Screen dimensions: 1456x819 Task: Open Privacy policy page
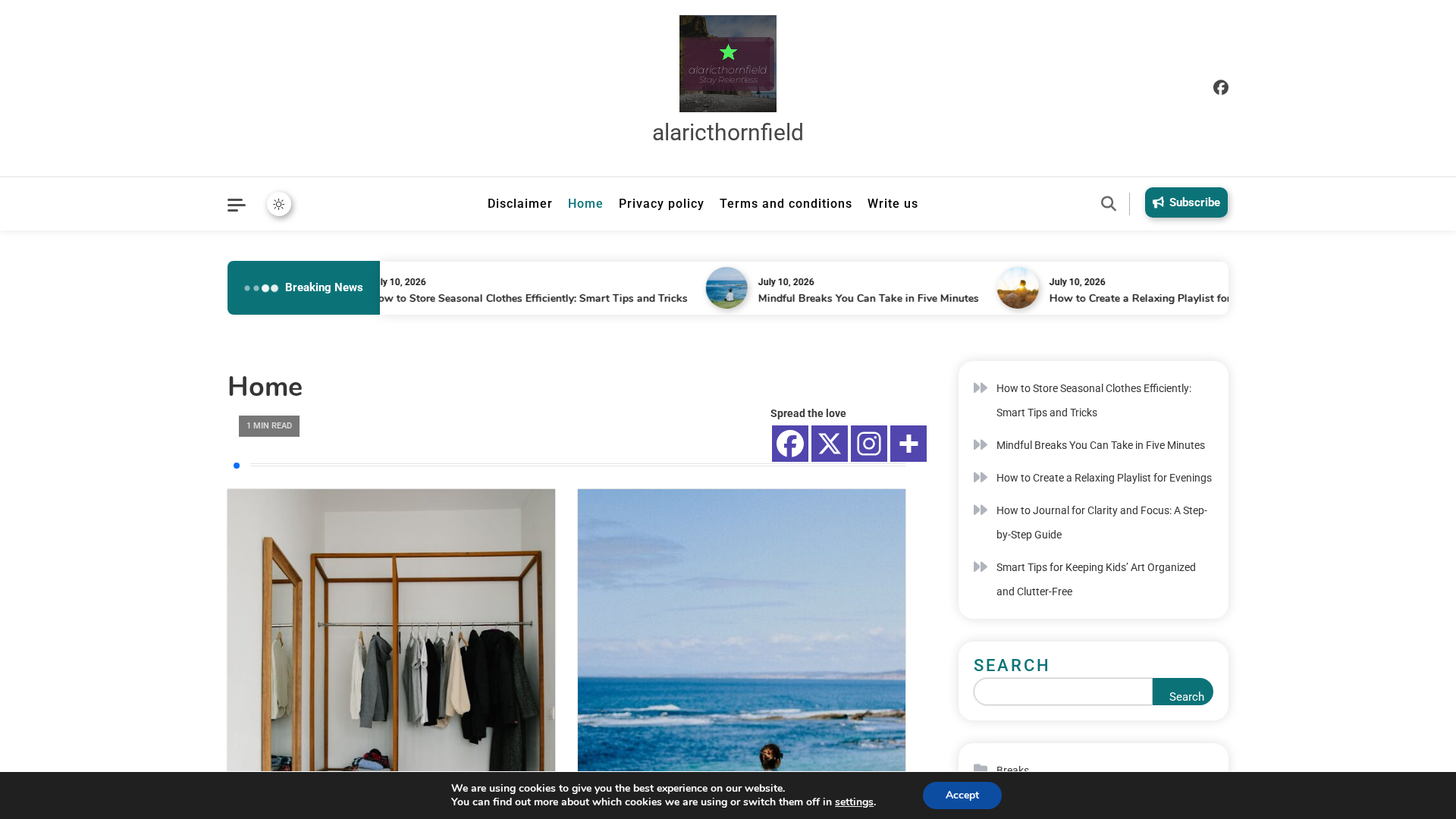pyautogui.click(x=661, y=204)
